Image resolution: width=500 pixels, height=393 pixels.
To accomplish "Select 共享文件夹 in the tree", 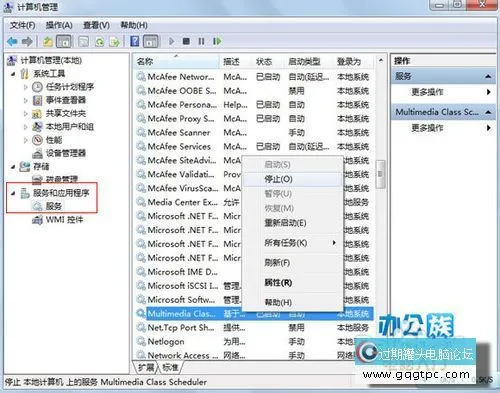I will [66, 113].
